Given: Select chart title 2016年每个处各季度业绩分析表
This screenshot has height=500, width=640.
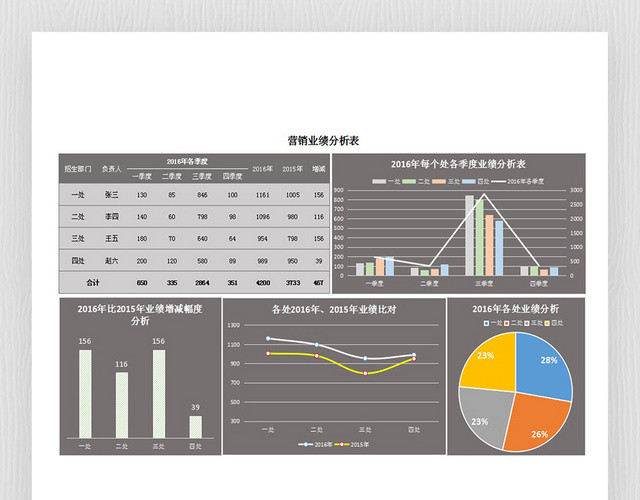Looking at the screenshot, I should (x=458, y=164).
